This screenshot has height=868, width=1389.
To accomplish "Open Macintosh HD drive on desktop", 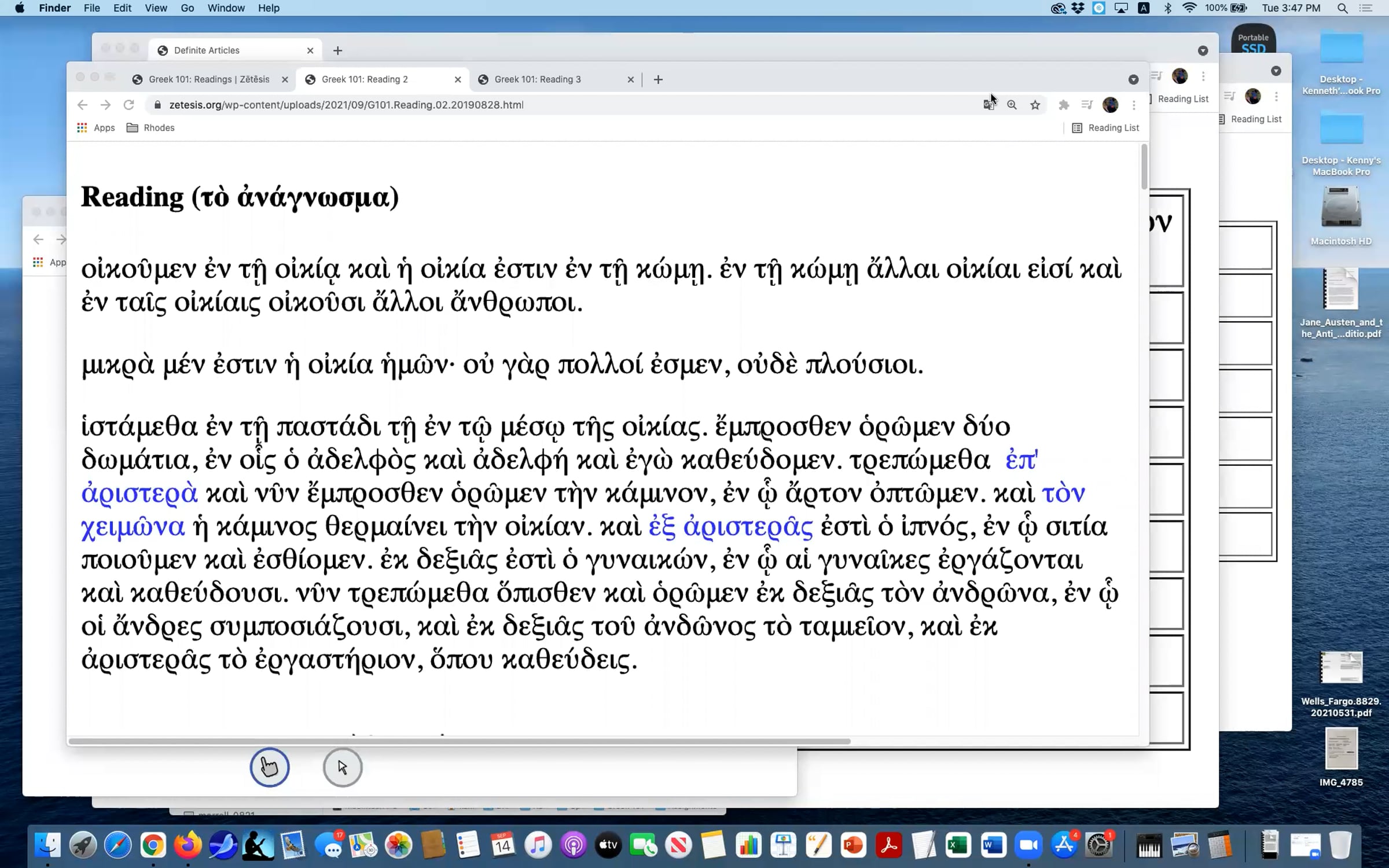I will (1341, 216).
